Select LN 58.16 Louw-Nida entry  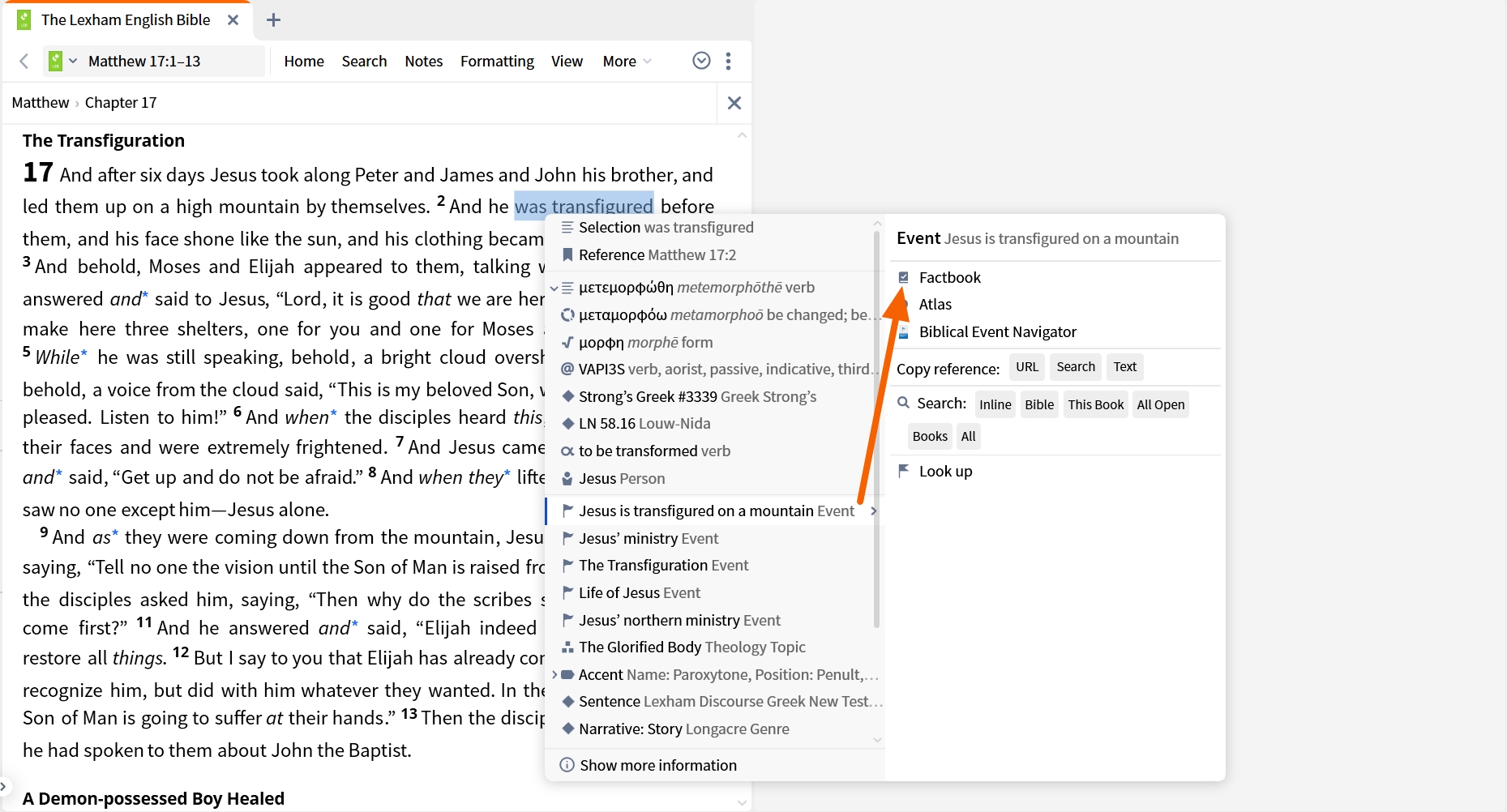pos(713,423)
